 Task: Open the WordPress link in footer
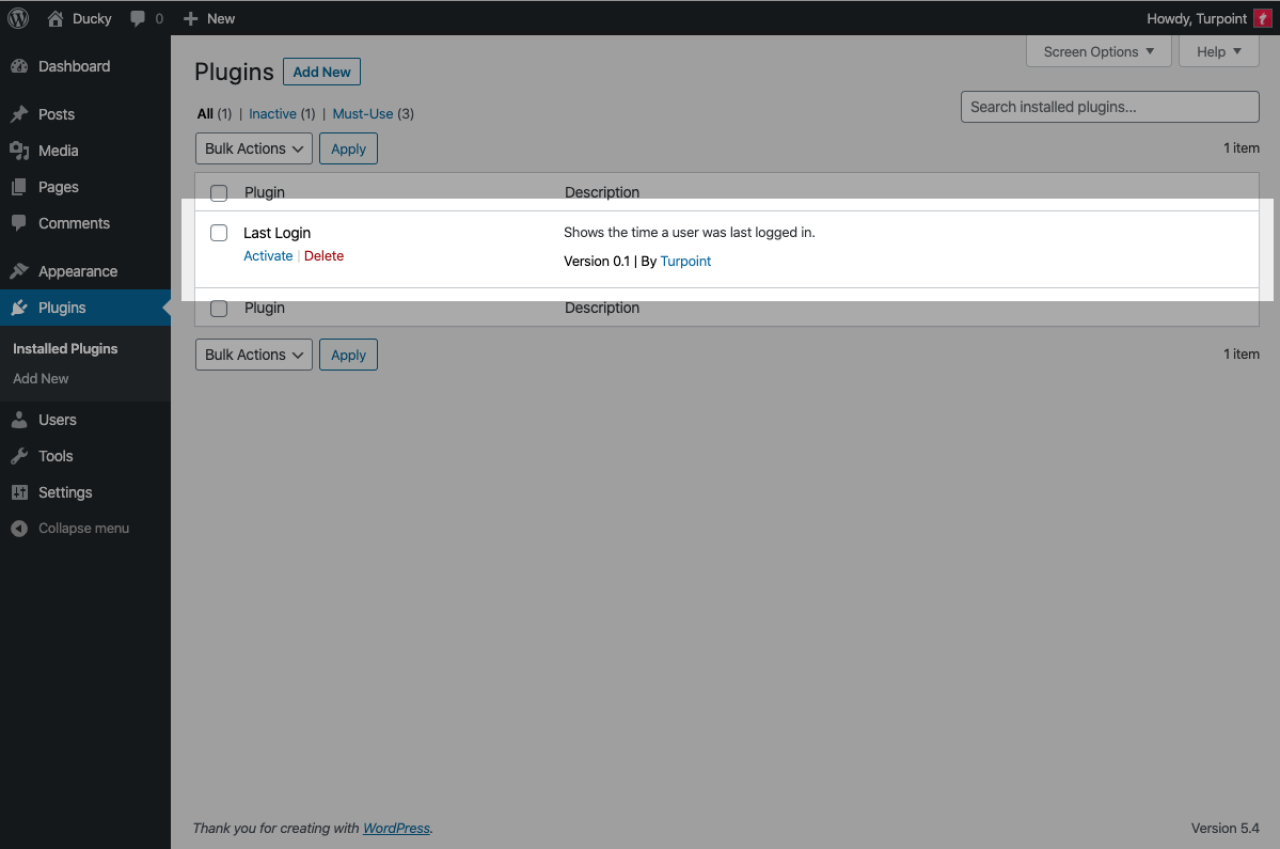[396, 828]
